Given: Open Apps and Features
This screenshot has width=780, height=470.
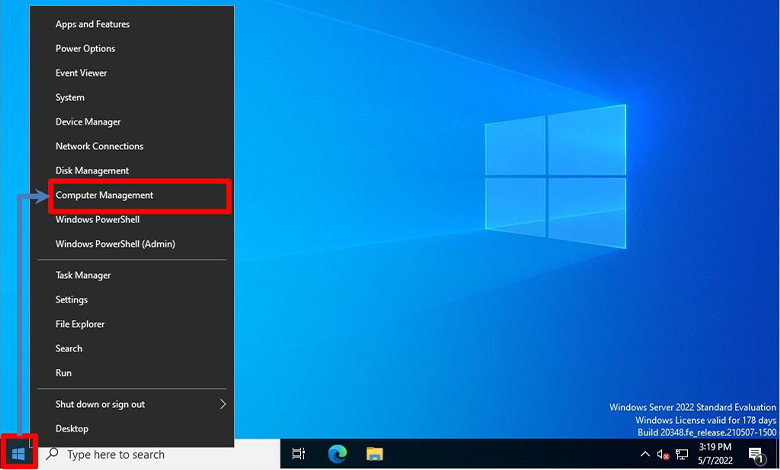Looking at the screenshot, I should pyautogui.click(x=132, y=24).
